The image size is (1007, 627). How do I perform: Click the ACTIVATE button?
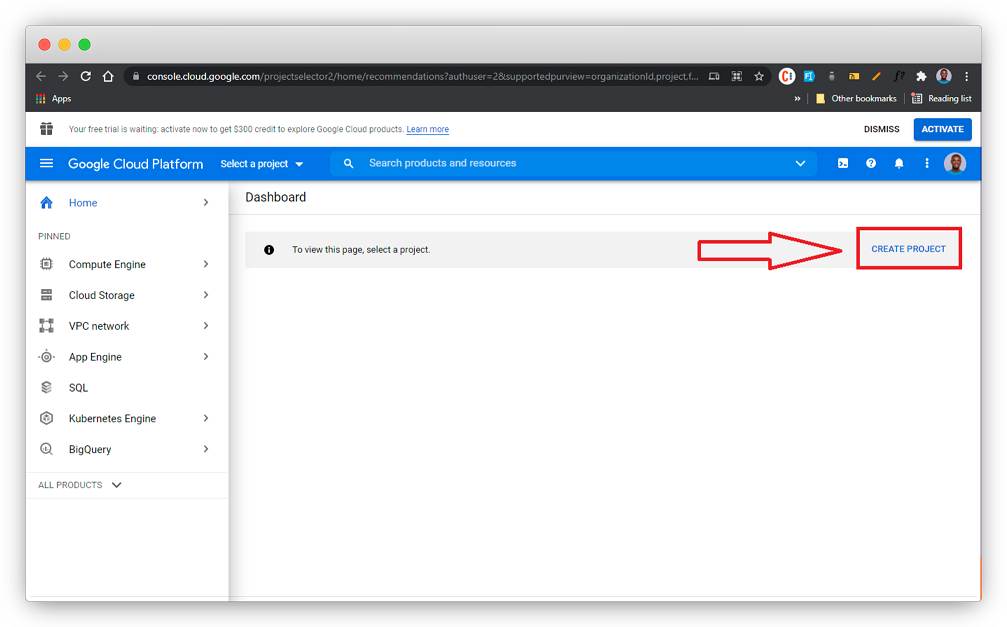point(942,129)
